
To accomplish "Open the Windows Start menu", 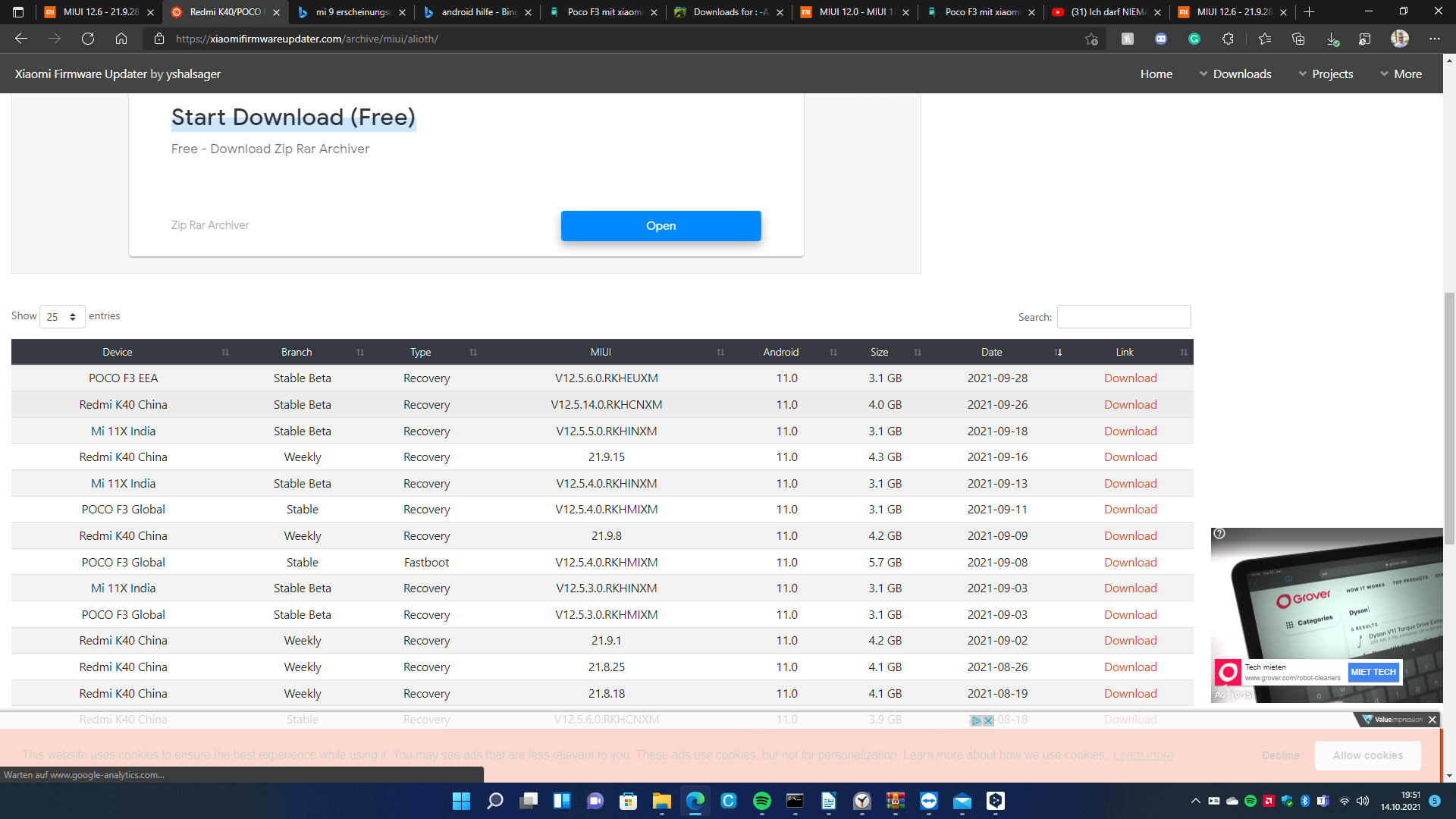I will click(461, 801).
